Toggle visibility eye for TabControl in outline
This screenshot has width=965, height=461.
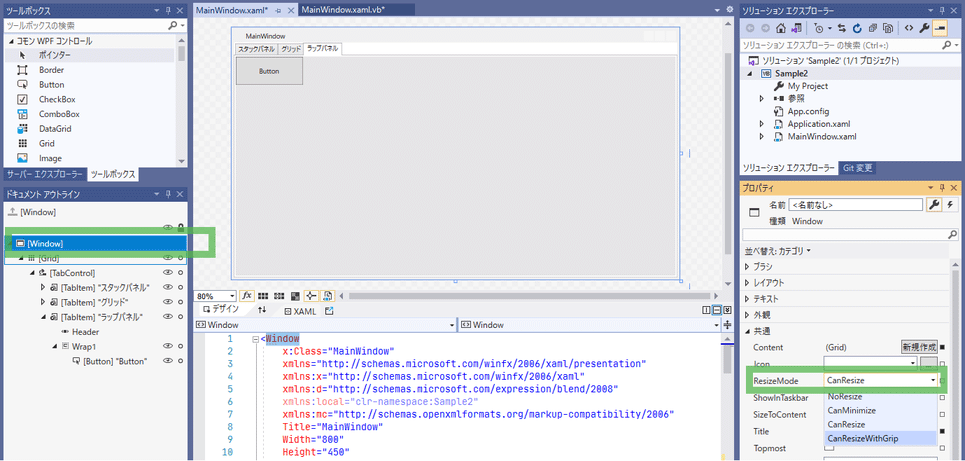pyautogui.click(x=167, y=273)
